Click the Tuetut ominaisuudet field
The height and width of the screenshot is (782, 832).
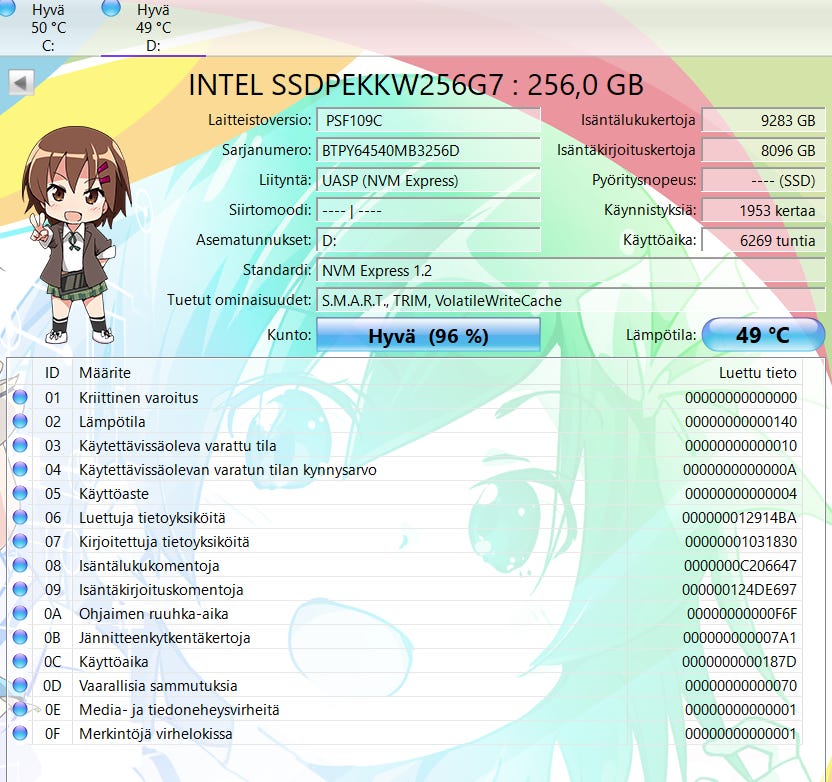pos(571,300)
